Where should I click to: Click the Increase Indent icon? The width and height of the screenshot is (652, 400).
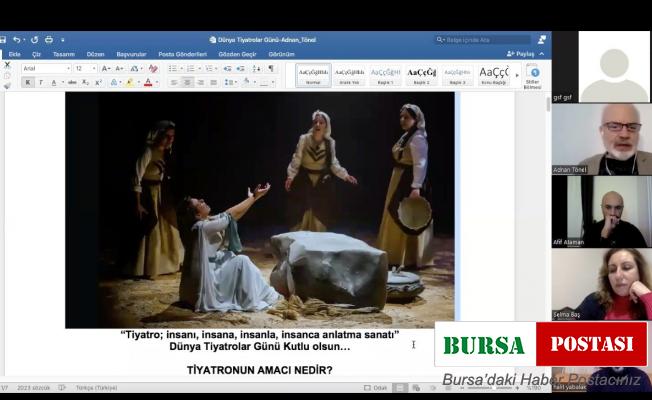[x=240, y=68]
